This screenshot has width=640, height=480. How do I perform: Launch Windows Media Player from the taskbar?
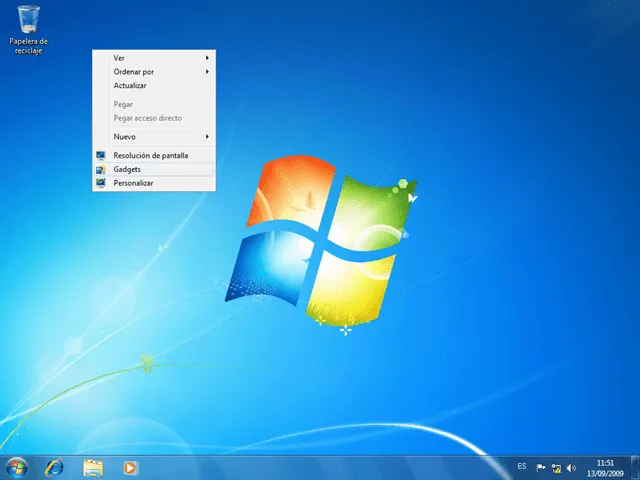pyautogui.click(x=131, y=468)
